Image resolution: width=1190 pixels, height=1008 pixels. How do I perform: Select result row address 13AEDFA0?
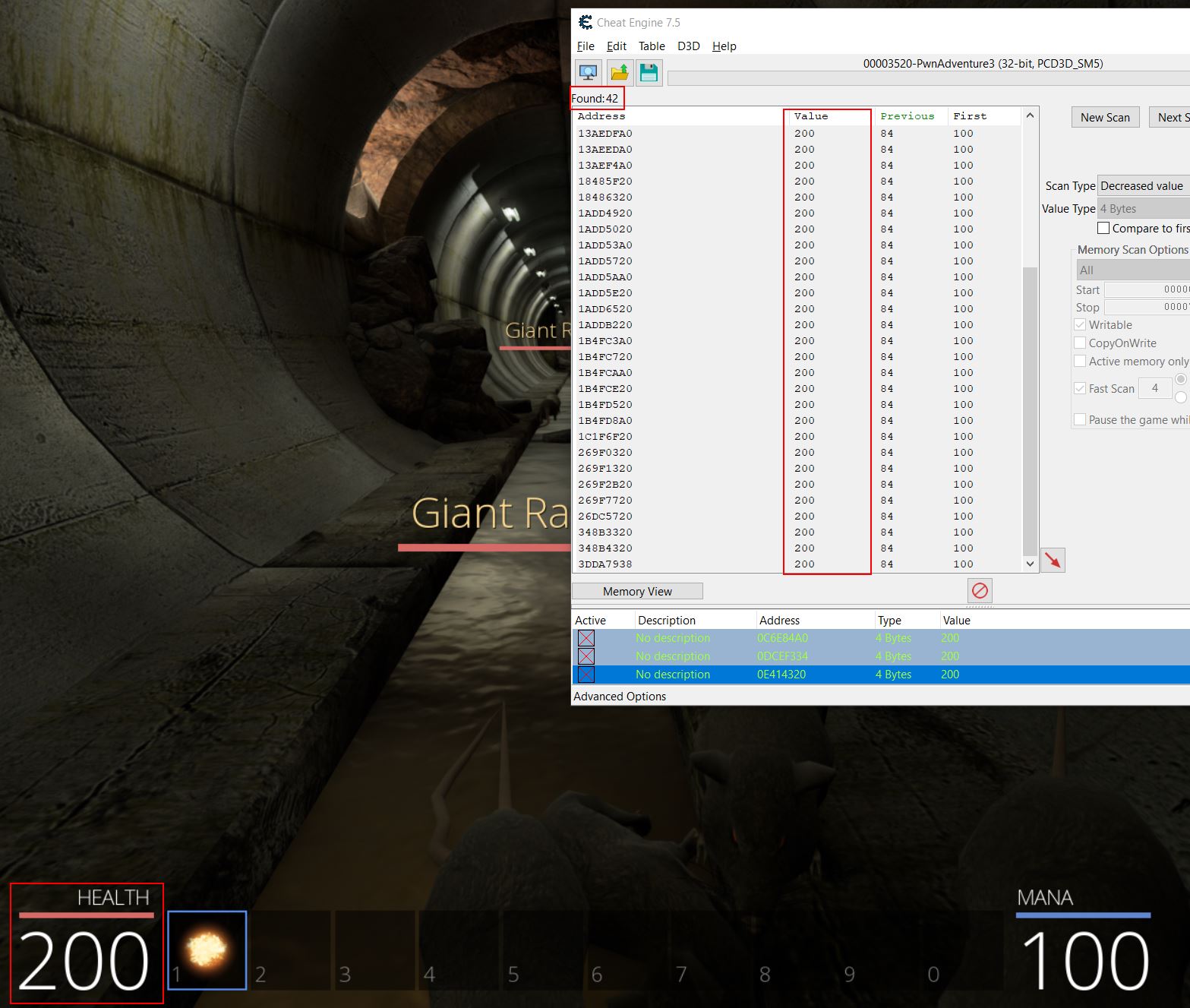(797, 133)
